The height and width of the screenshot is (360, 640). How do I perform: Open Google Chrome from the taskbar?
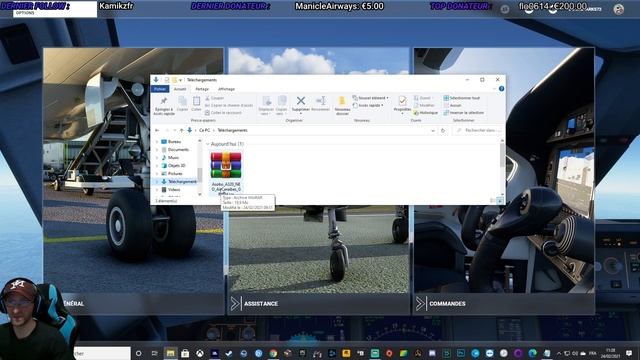click(x=273, y=353)
